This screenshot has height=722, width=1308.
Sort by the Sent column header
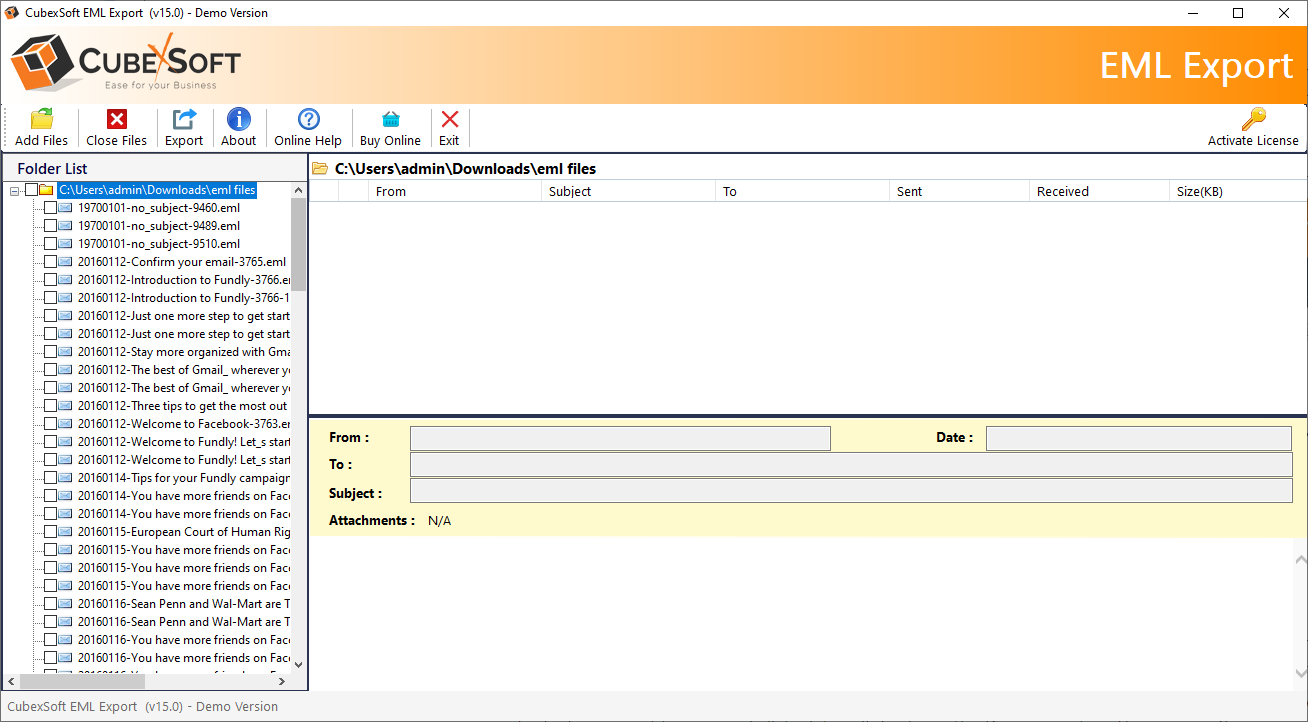[x=960, y=191]
